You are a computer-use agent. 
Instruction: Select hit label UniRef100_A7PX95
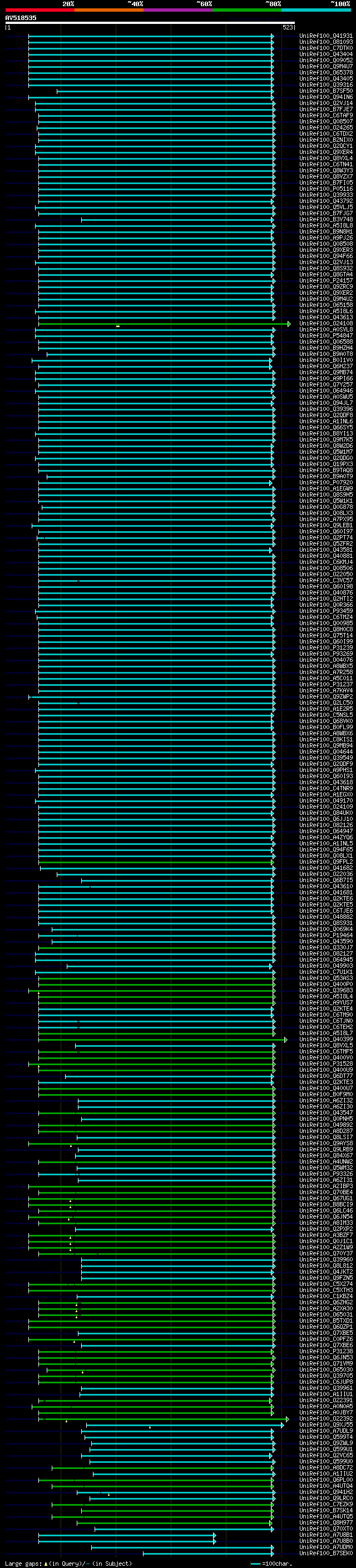coord(325,519)
